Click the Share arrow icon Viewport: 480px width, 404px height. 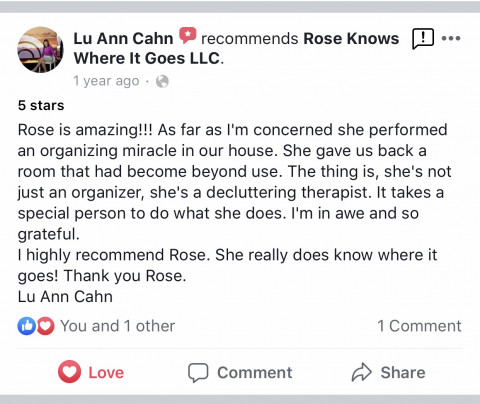(362, 372)
